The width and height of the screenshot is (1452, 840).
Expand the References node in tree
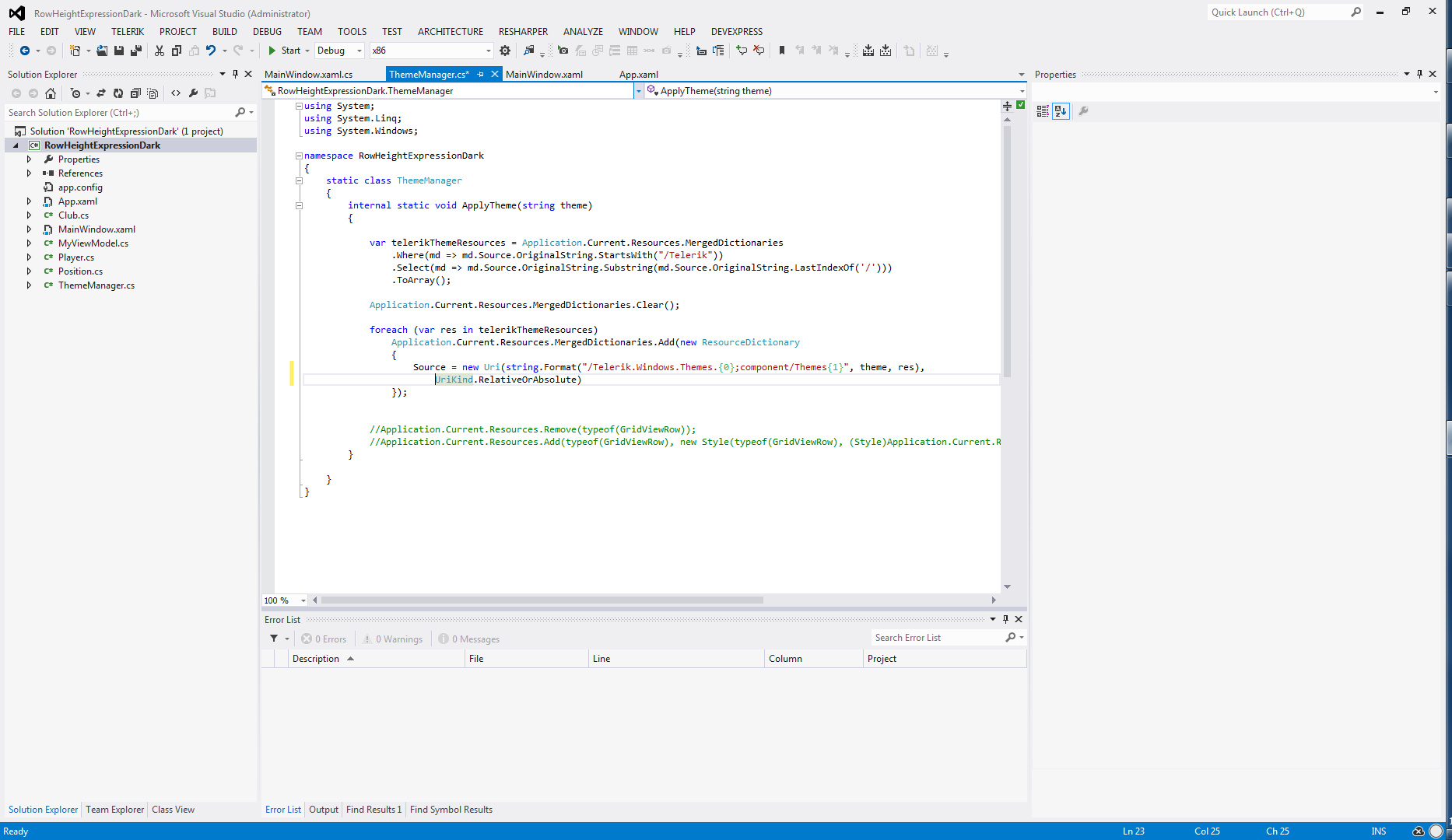coord(30,173)
